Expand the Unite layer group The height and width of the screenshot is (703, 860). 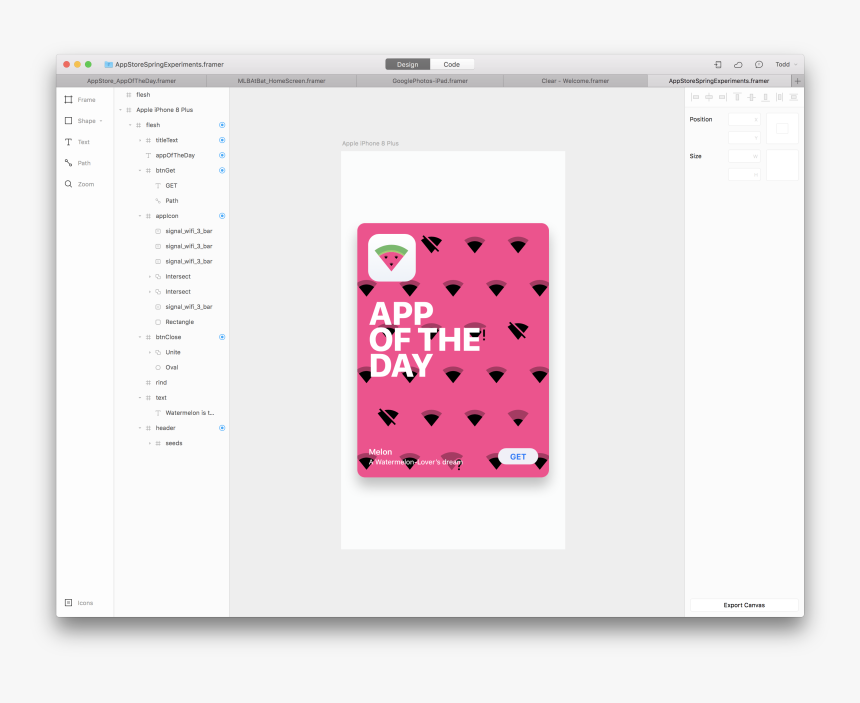150,352
